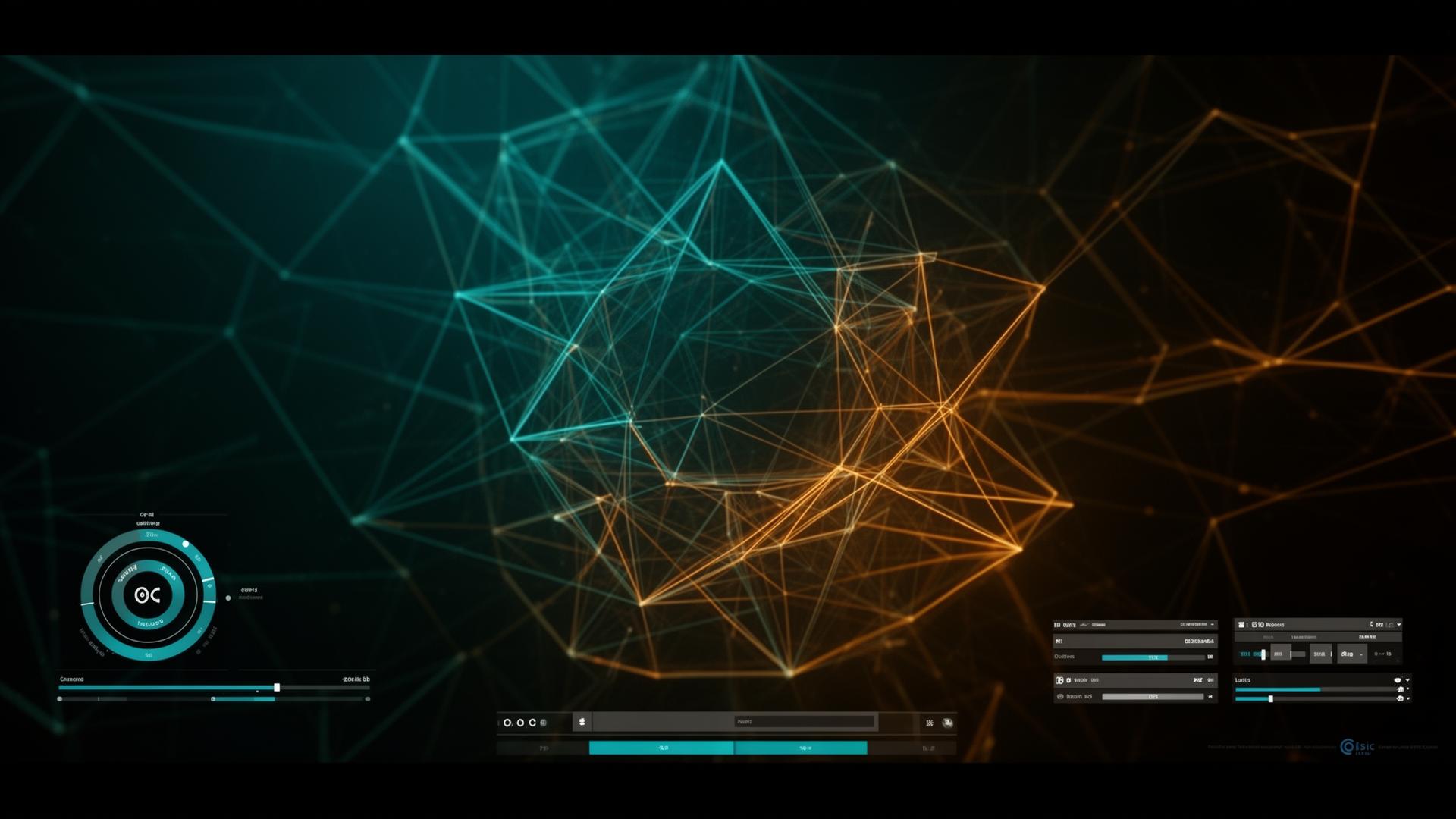Screen dimensions: 1456x819
Task: Click the round globe icon at the bottom bar's right
Action: [947, 723]
